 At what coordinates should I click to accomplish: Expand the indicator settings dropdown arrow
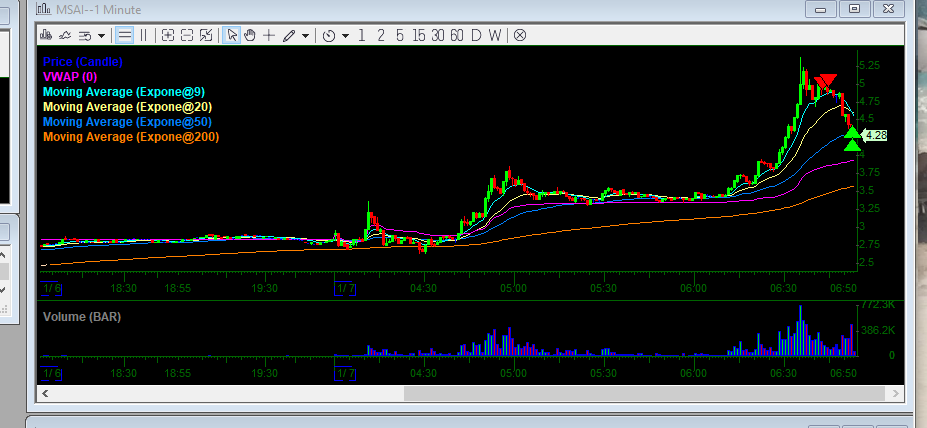(x=101, y=36)
